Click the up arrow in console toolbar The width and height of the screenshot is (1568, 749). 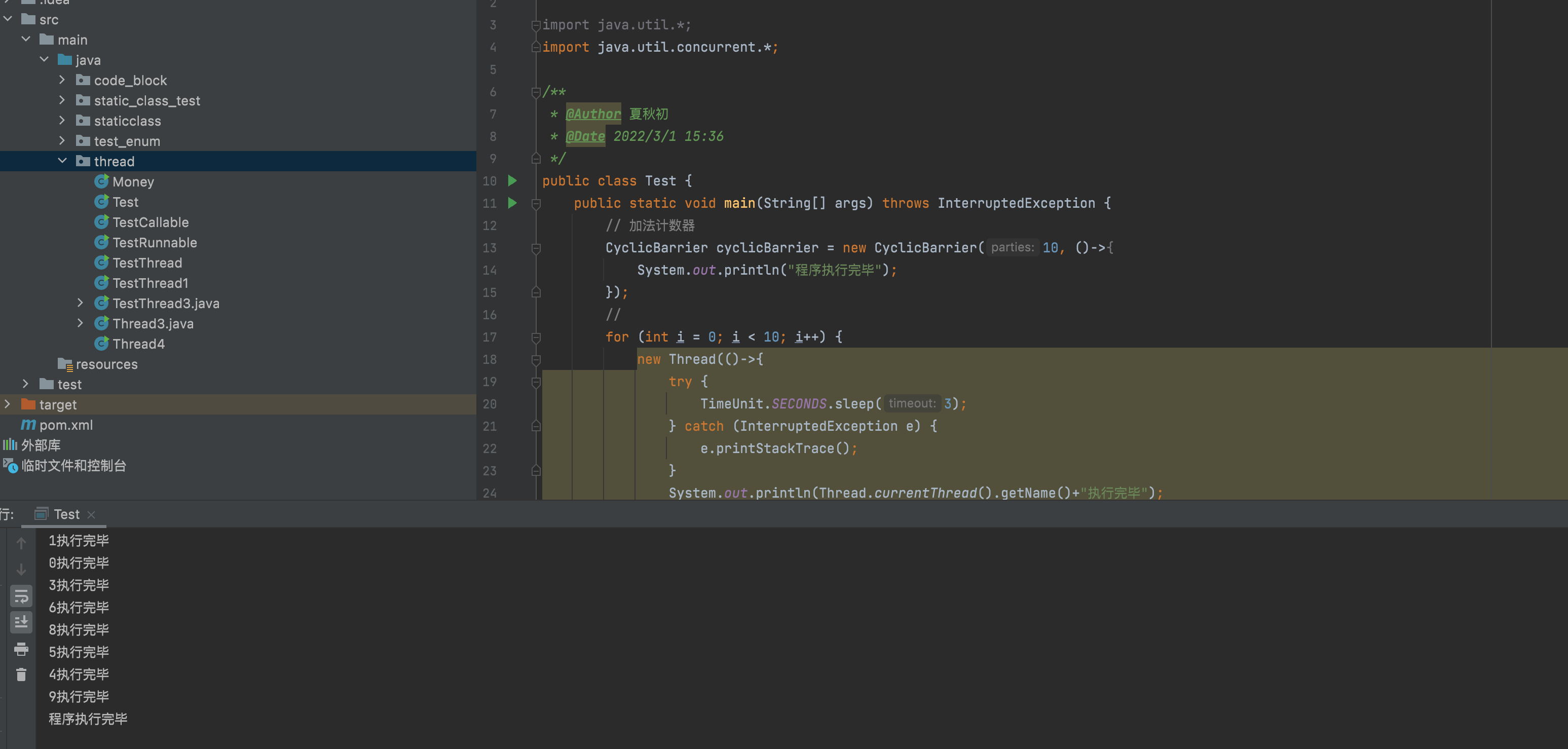tap(21, 543)
